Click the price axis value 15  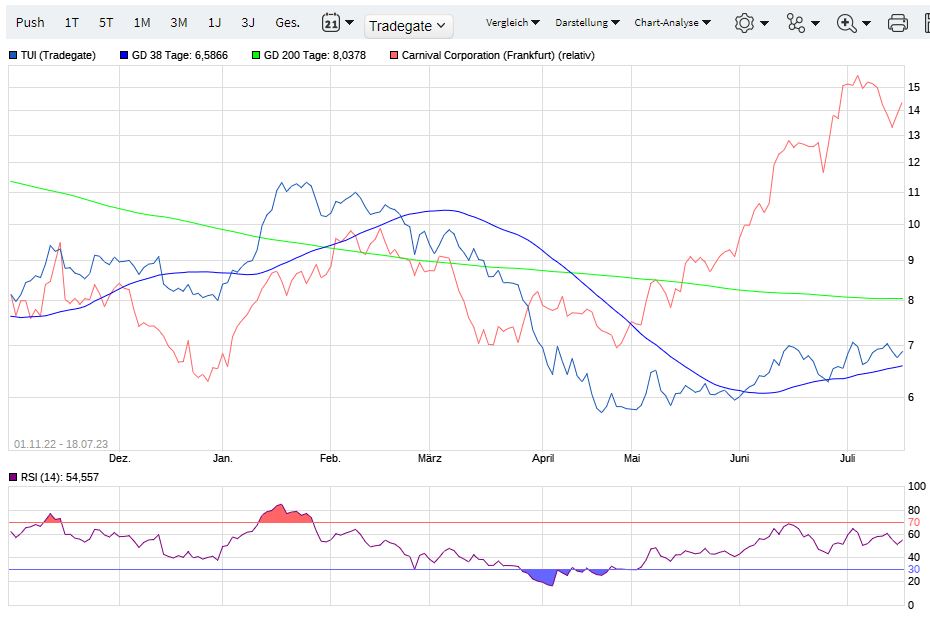914,87
